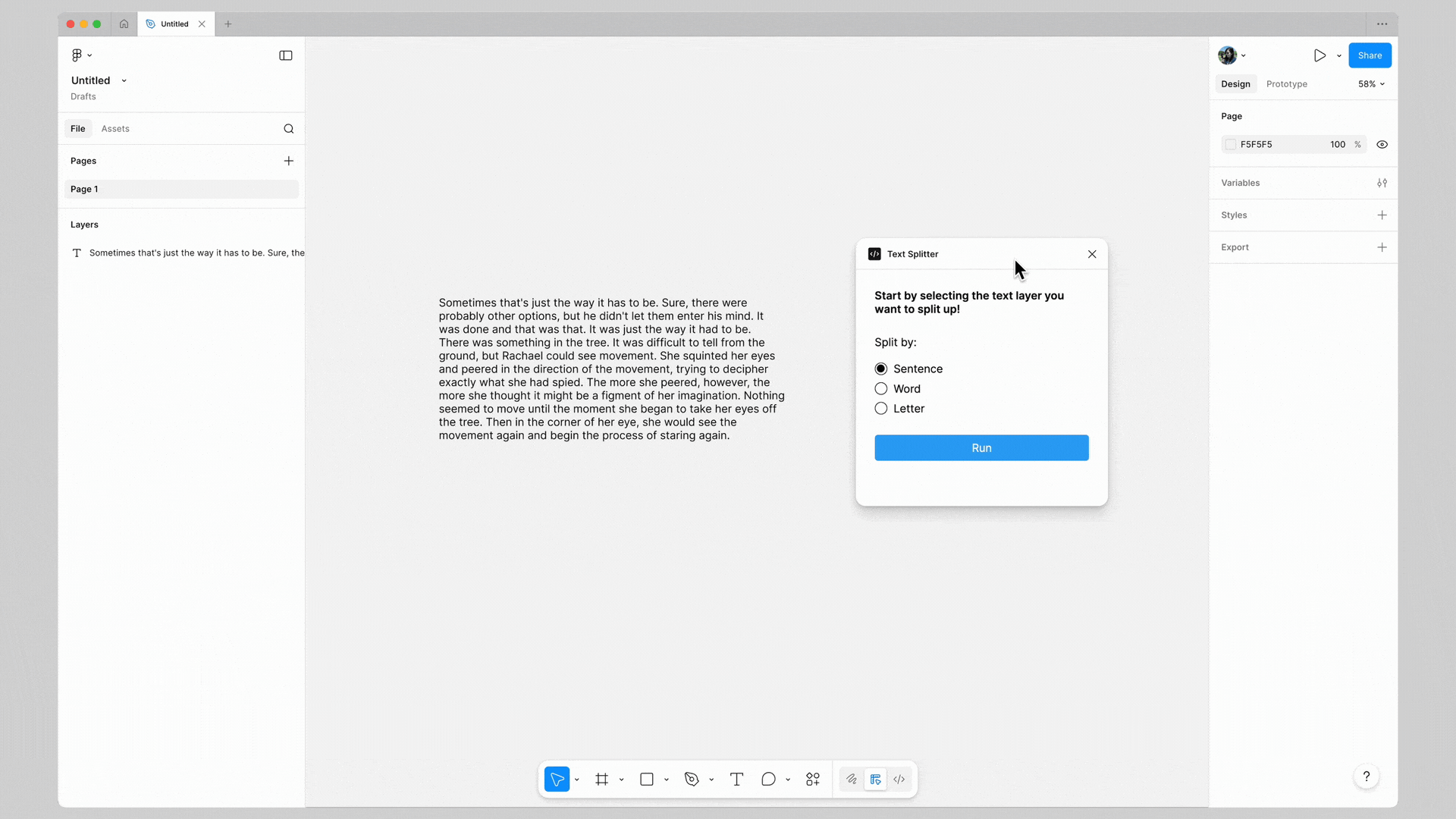Switch to the Prototype tab

click(1286, 84)
